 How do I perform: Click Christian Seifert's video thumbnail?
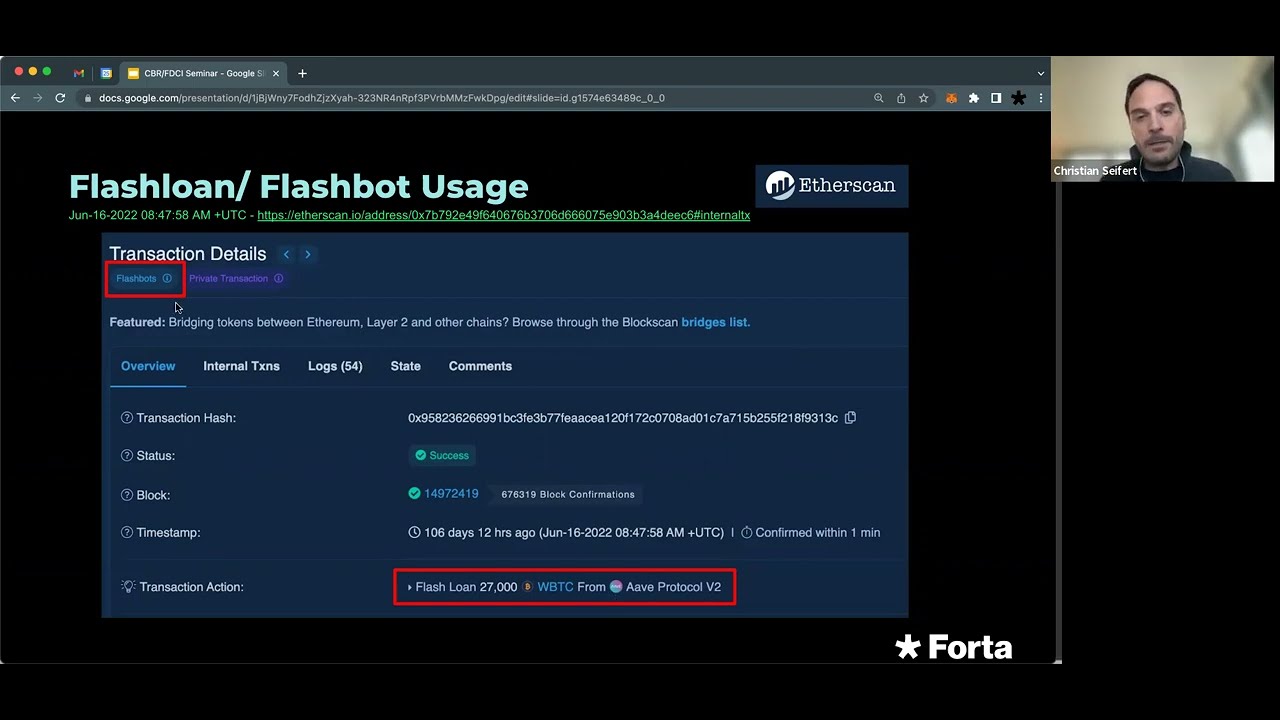pos(1162,119)
